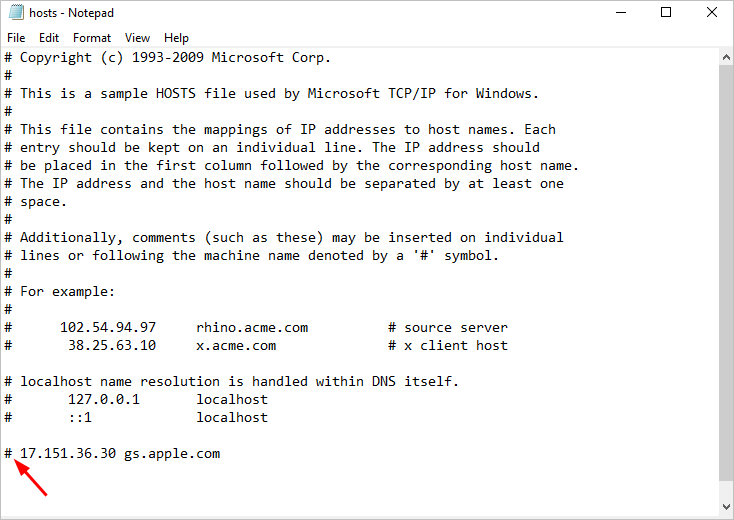The width and height of the screenshot is (734, 520).
Task: Minimize the Notepad window
Action: pos(621,12)
